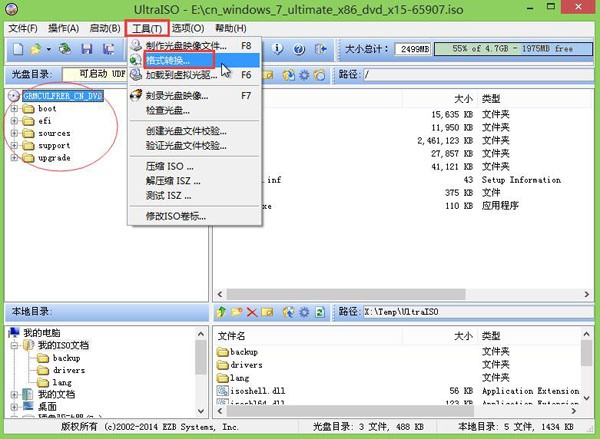This screenshot has width=600, height=439.
Task: Expand the efi folder tree node
Action: tap(14, 121)
